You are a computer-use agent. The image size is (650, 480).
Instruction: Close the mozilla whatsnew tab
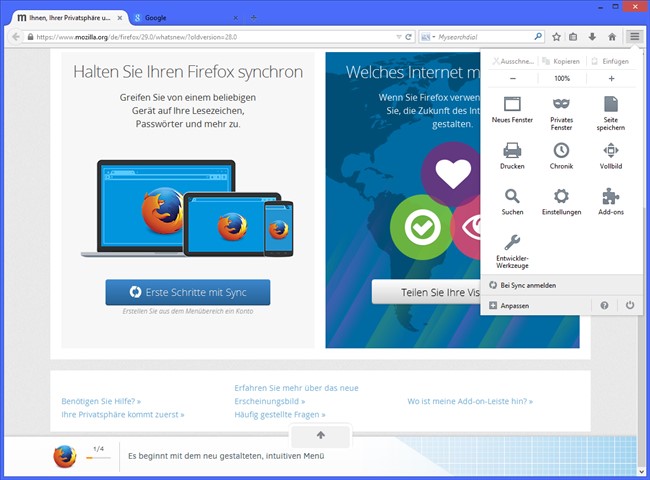pos(120,18)
